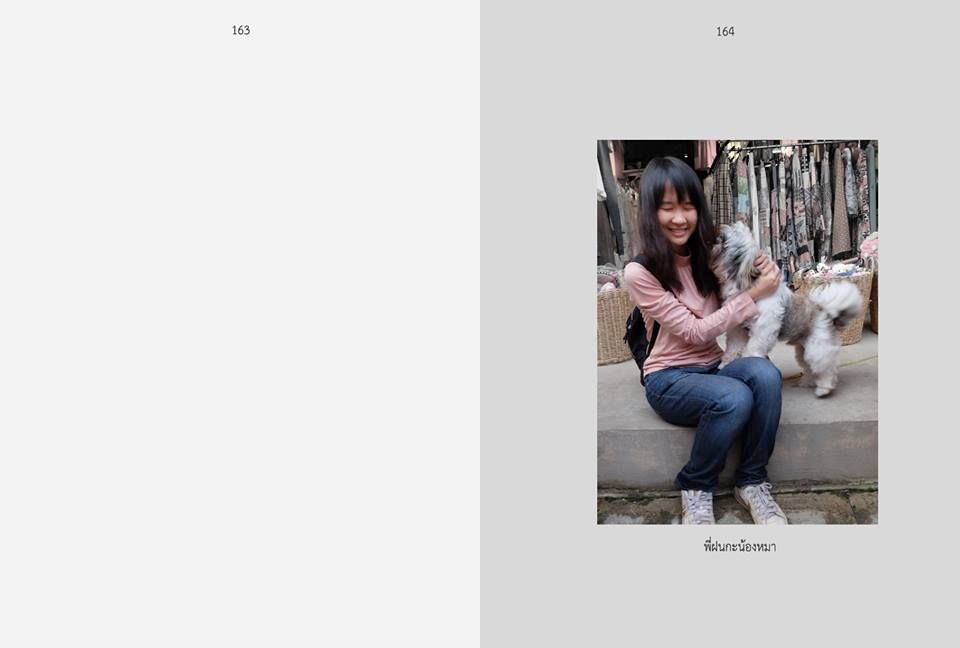Click the caption พี่ฝนกะน้องหมา
960x648 pixels.
[x=740, y=546]
